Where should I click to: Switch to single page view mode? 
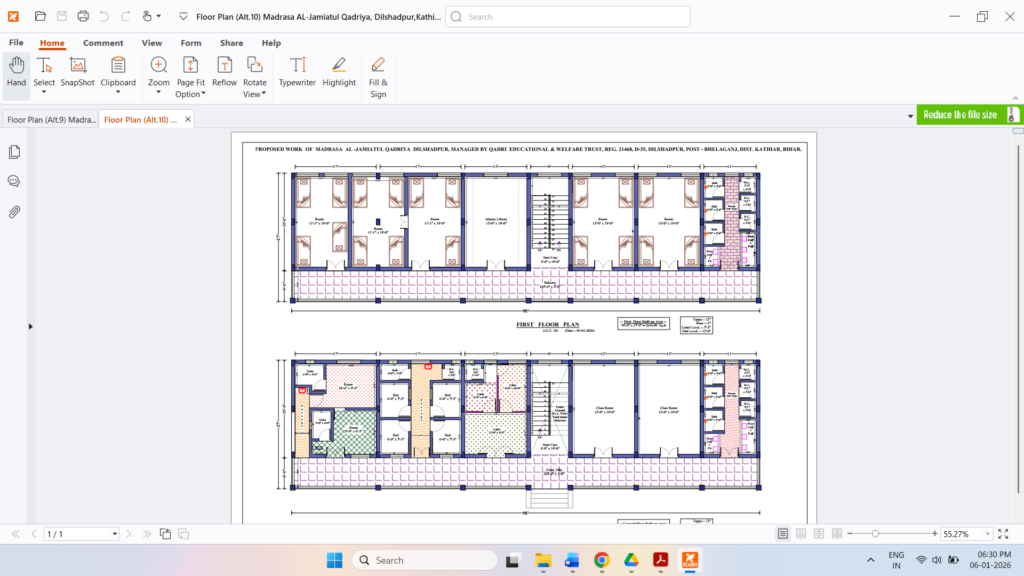click(783, 534)
